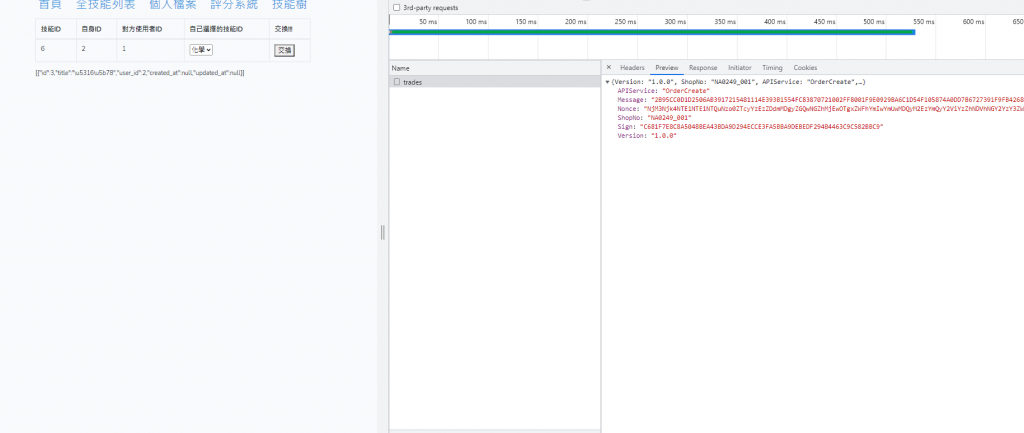Click the Message value line in preview

tap(820, 100)
